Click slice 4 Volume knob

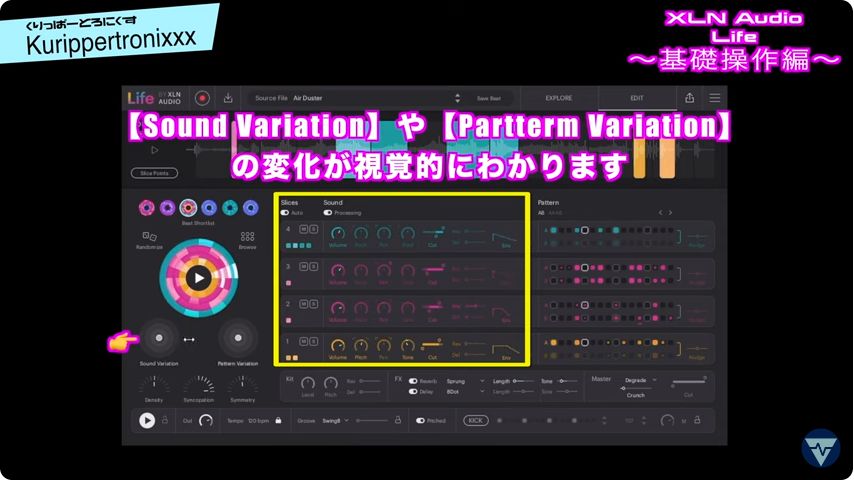click(338, 234)
